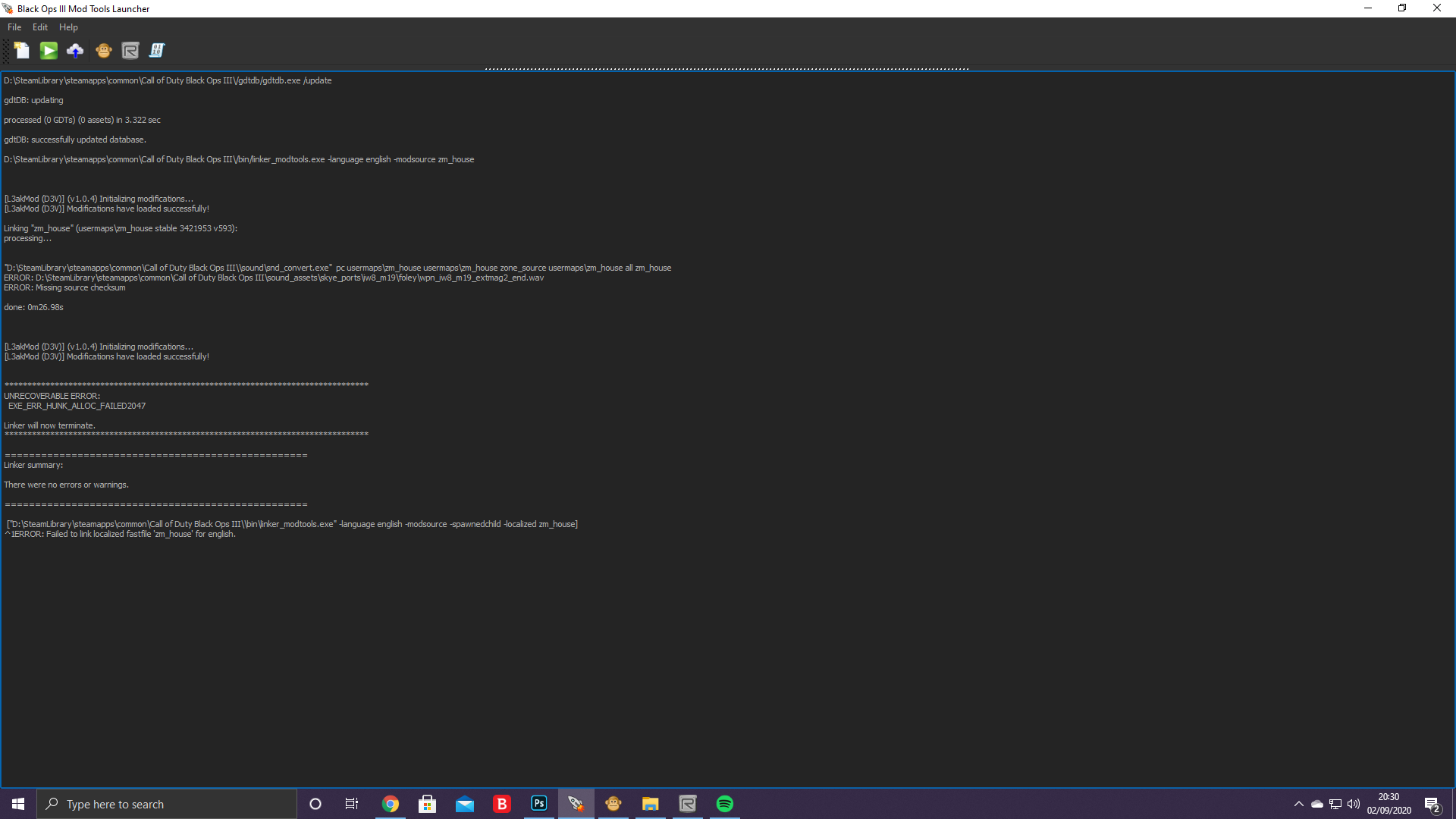Viewport: 1456px width, 819px height.
Task: Open the Edit menu
Action: [x=40, y=27]
